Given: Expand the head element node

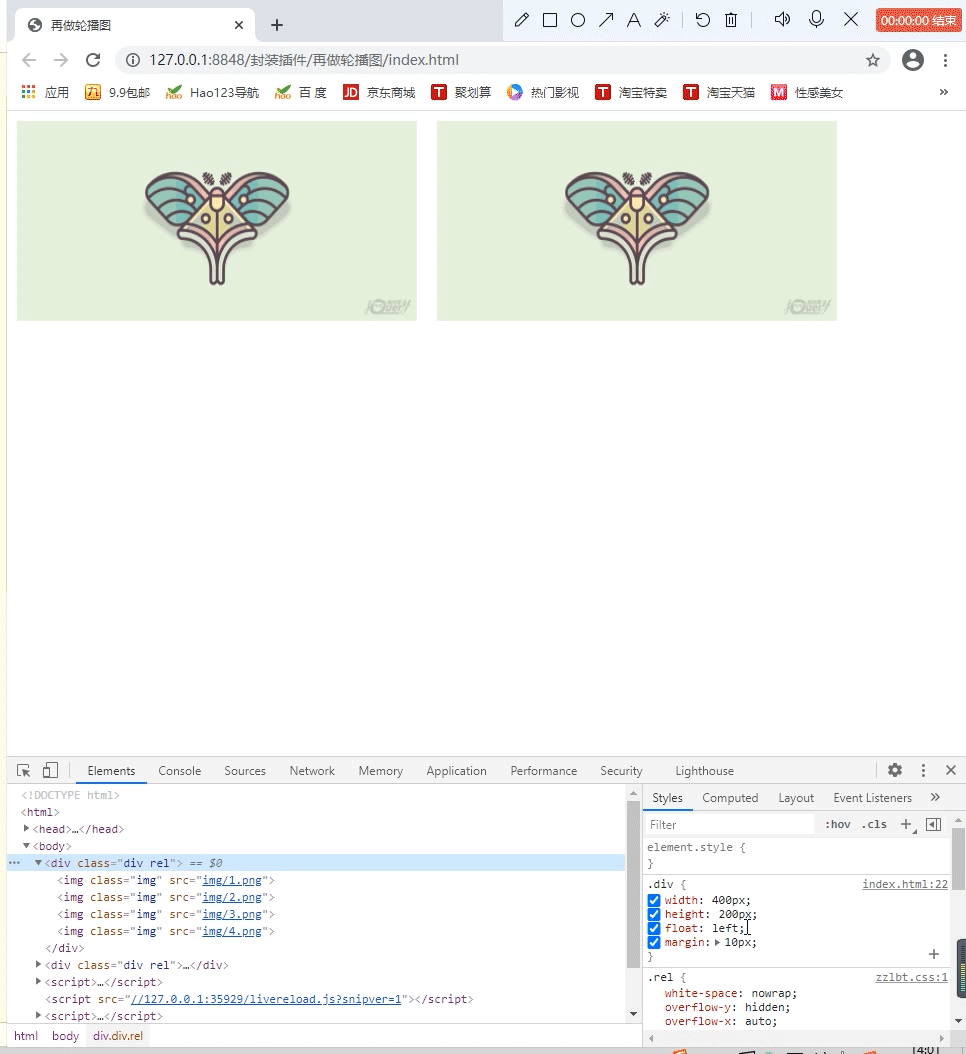Looking at the screenshot, I should tap(26, 829).
